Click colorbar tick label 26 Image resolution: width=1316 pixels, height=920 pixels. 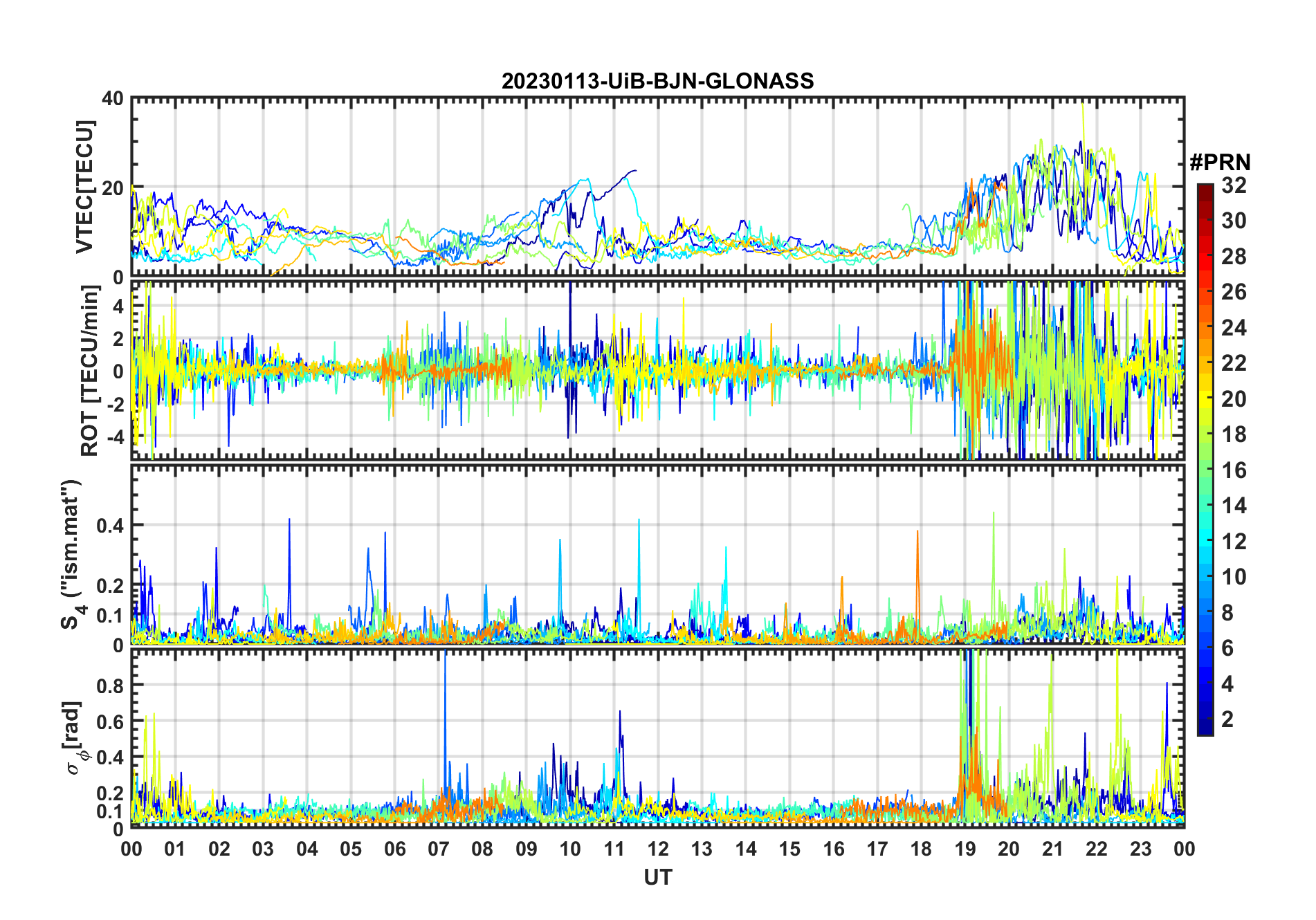coord(1234,292)
